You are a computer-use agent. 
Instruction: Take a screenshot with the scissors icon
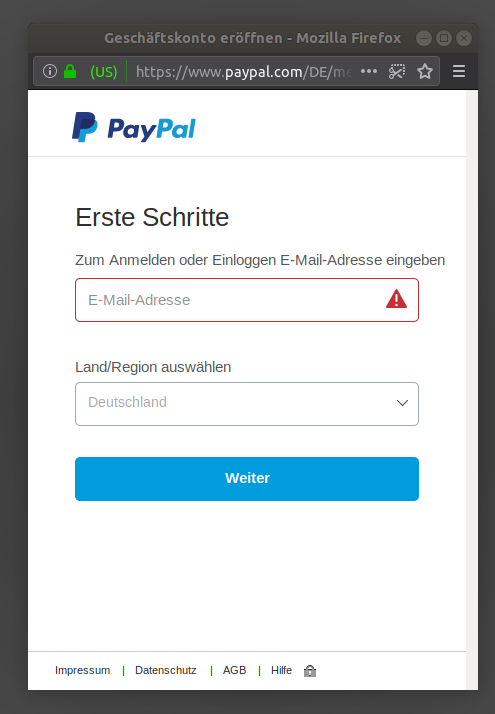coord(397,71)
